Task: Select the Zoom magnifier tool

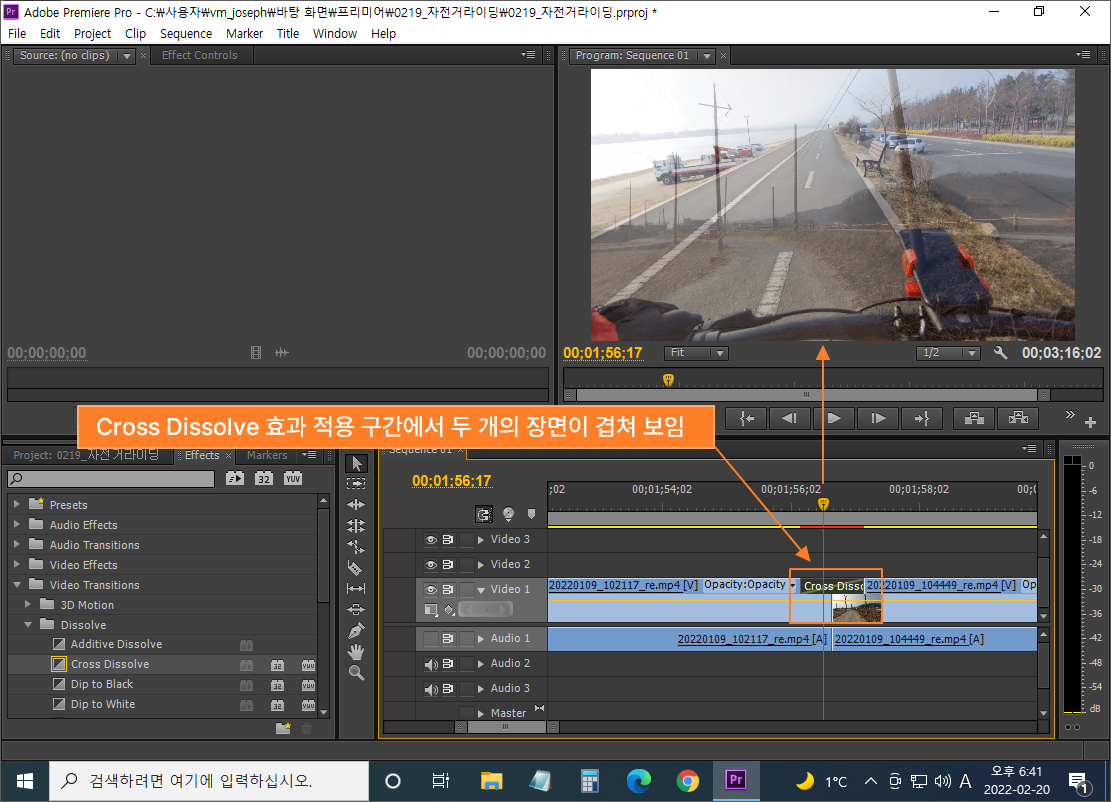Action: (x=356, y=673)
